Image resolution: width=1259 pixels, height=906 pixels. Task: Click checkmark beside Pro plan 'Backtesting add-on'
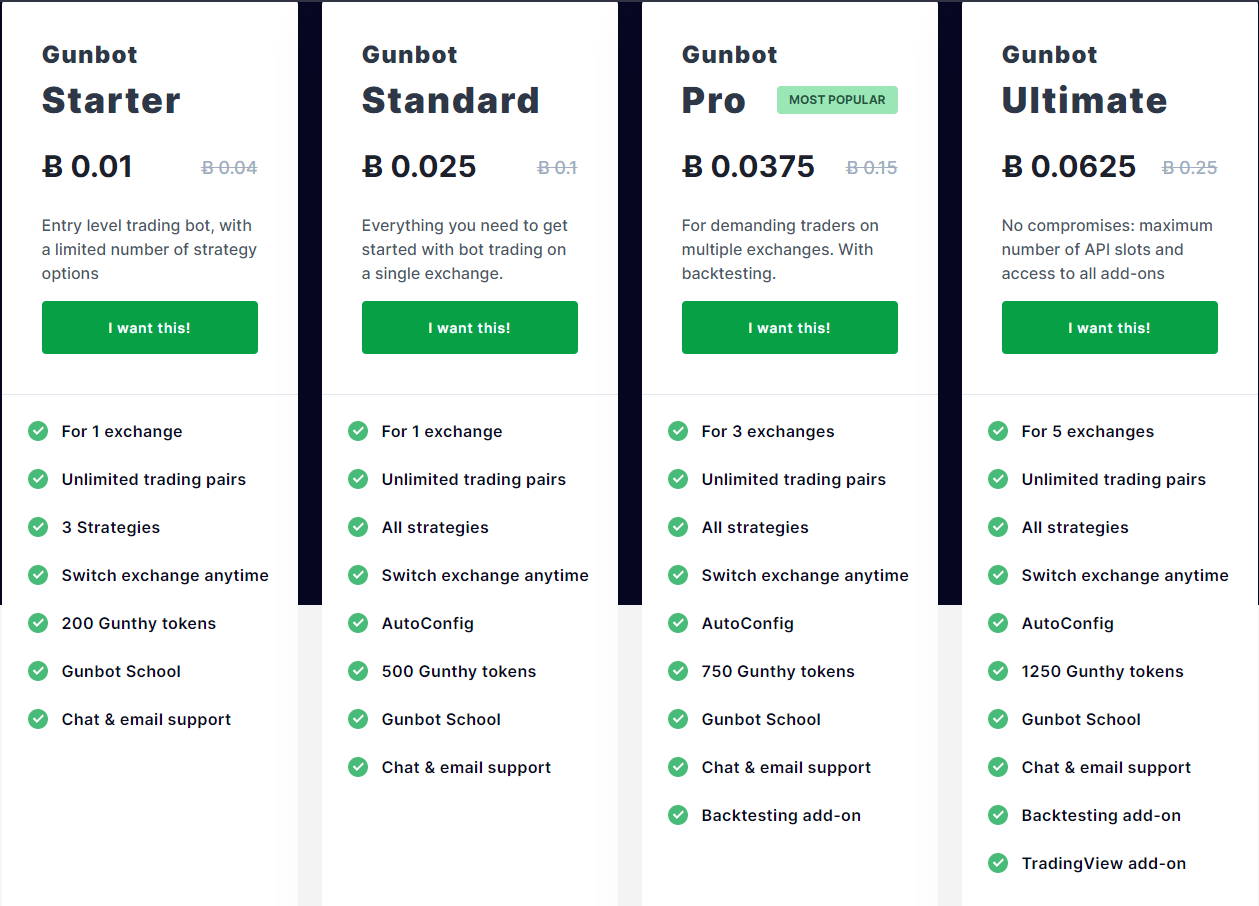678,815
